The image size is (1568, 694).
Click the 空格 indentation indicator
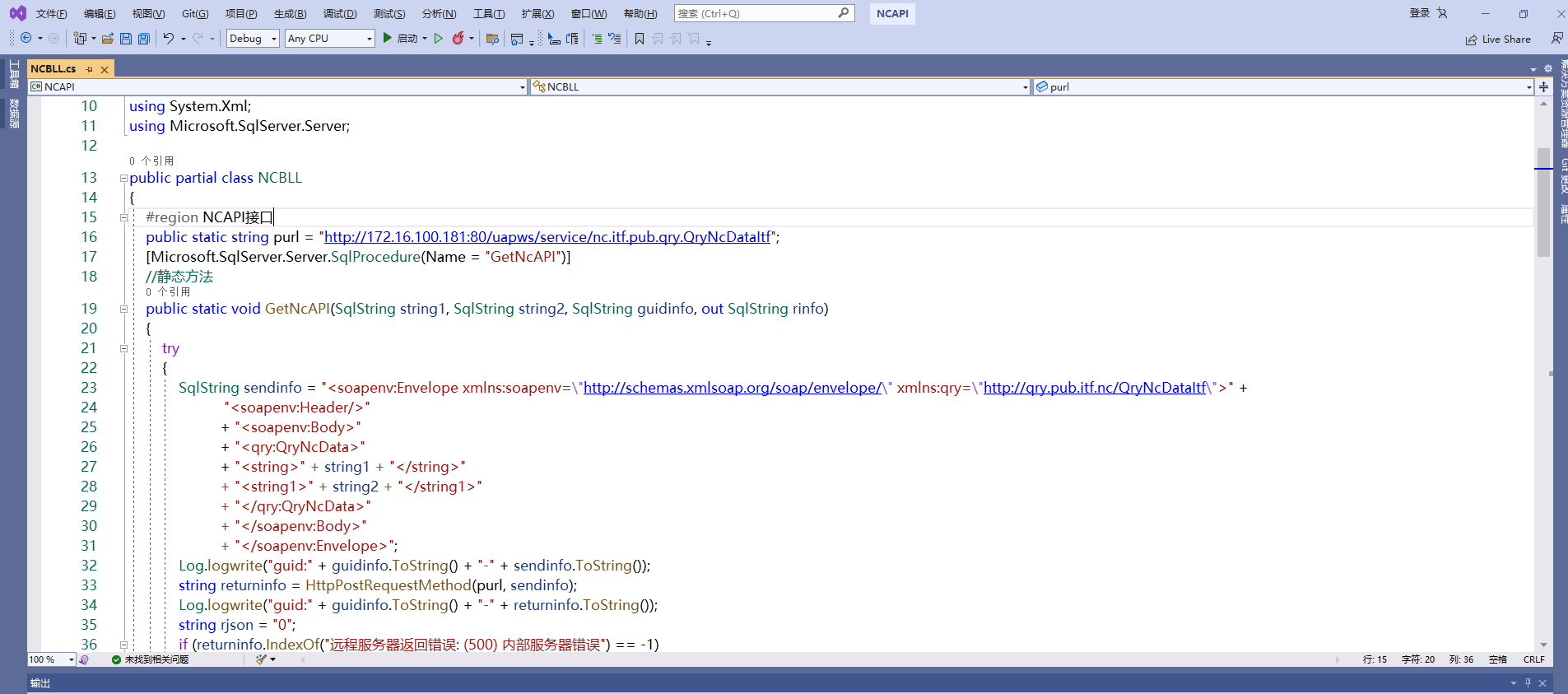[1497, 659]
